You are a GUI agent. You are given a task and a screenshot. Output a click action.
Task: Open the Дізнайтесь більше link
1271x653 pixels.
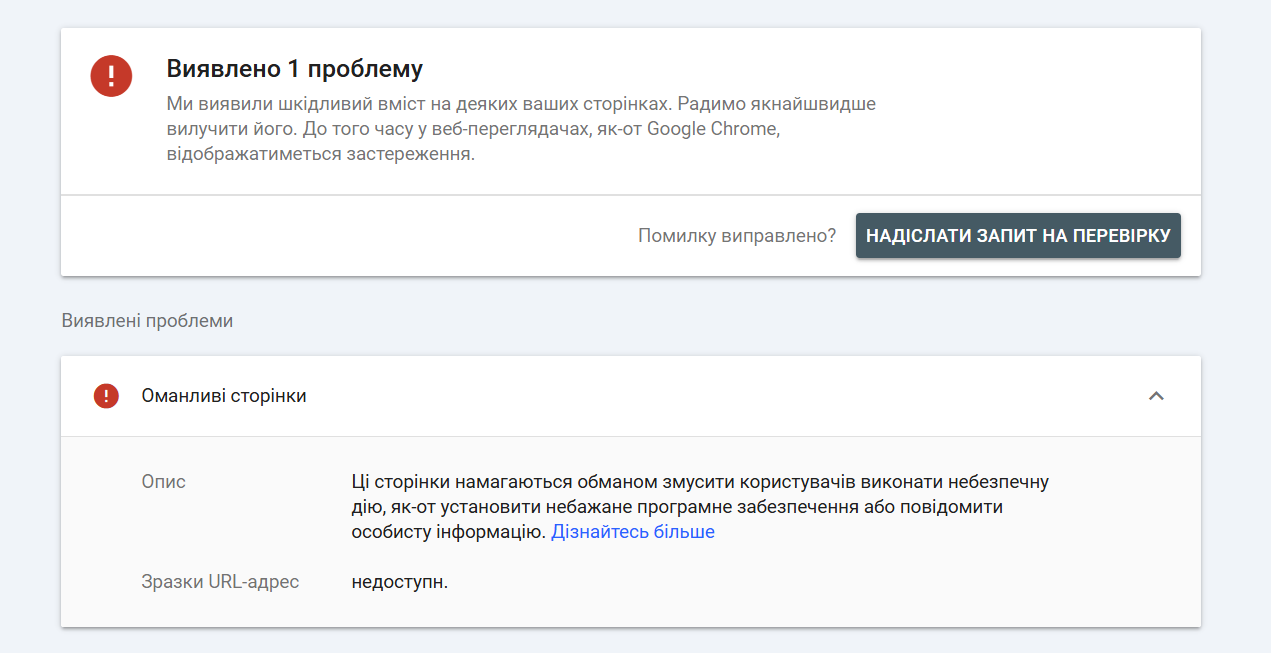pyautogui.click(x=632, y=532)
